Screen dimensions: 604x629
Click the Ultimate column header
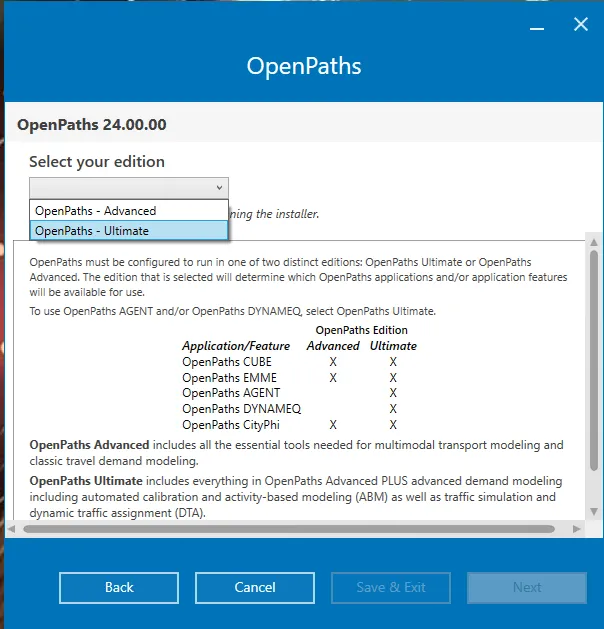click(393, 346)
